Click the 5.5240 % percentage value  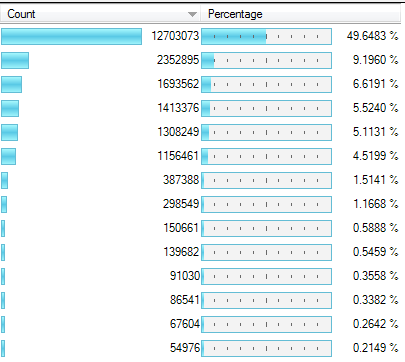(x=375, y=108)
